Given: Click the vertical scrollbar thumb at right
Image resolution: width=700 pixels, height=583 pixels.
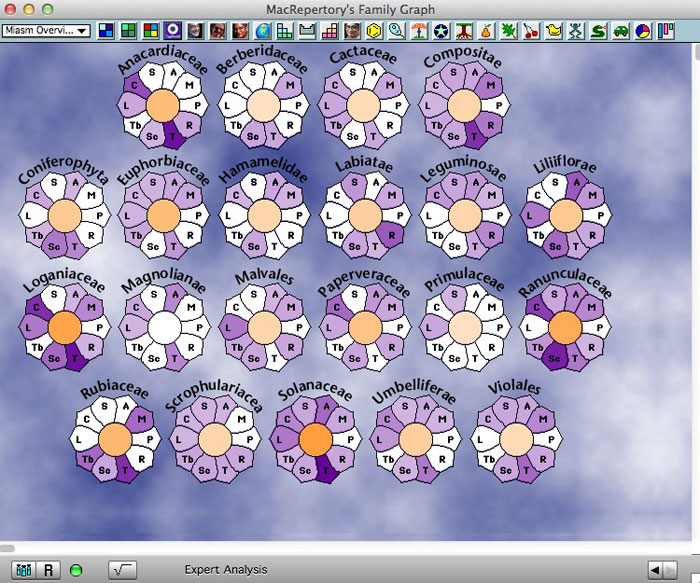Looking at the screenshot, I should pos(697,51).
